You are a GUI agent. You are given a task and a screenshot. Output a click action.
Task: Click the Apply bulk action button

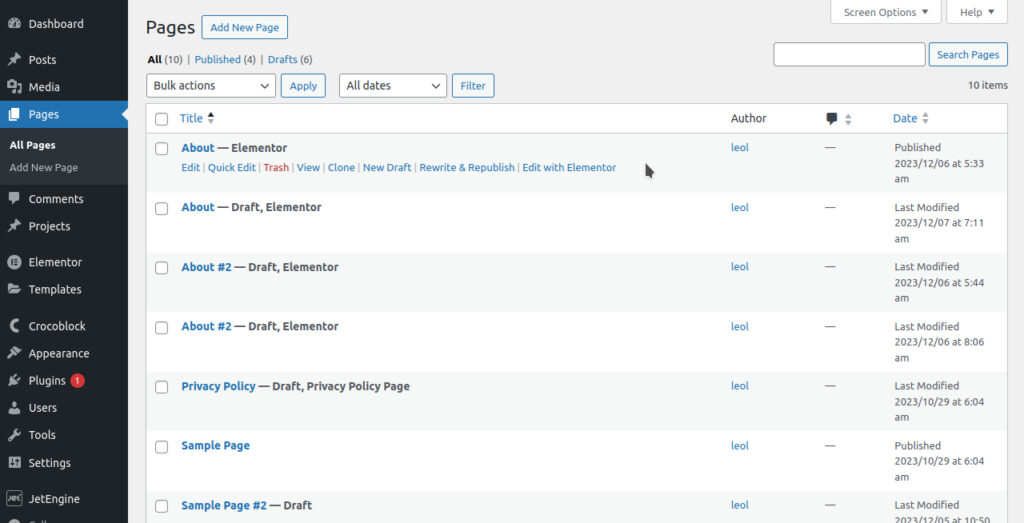(303, 86)
